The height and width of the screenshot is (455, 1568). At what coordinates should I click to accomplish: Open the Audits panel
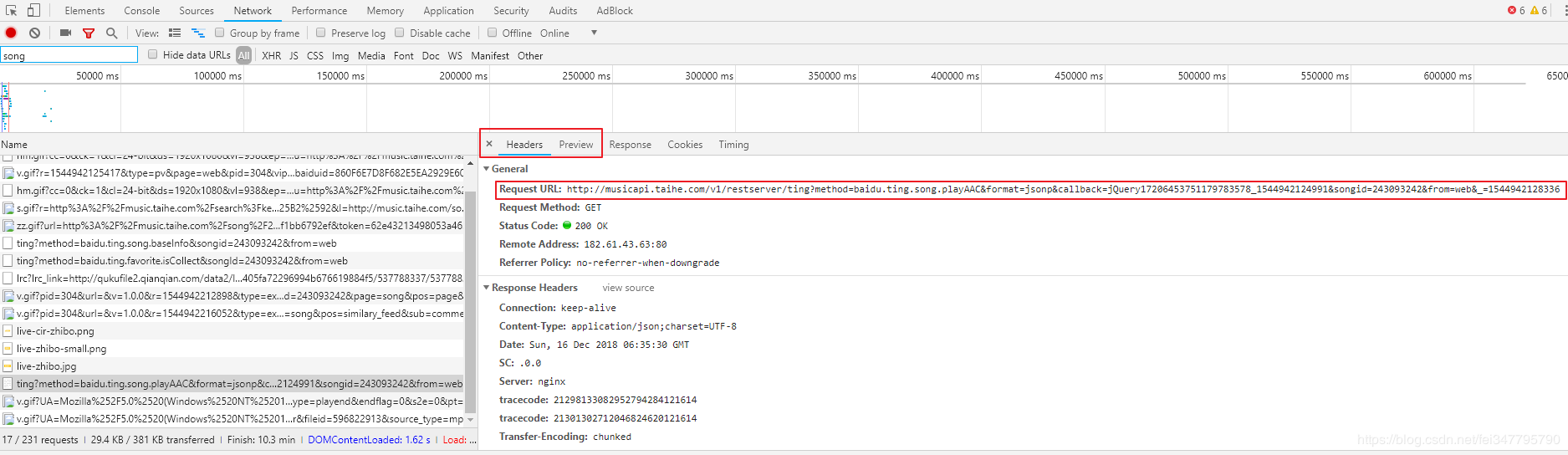coord(563,10)
